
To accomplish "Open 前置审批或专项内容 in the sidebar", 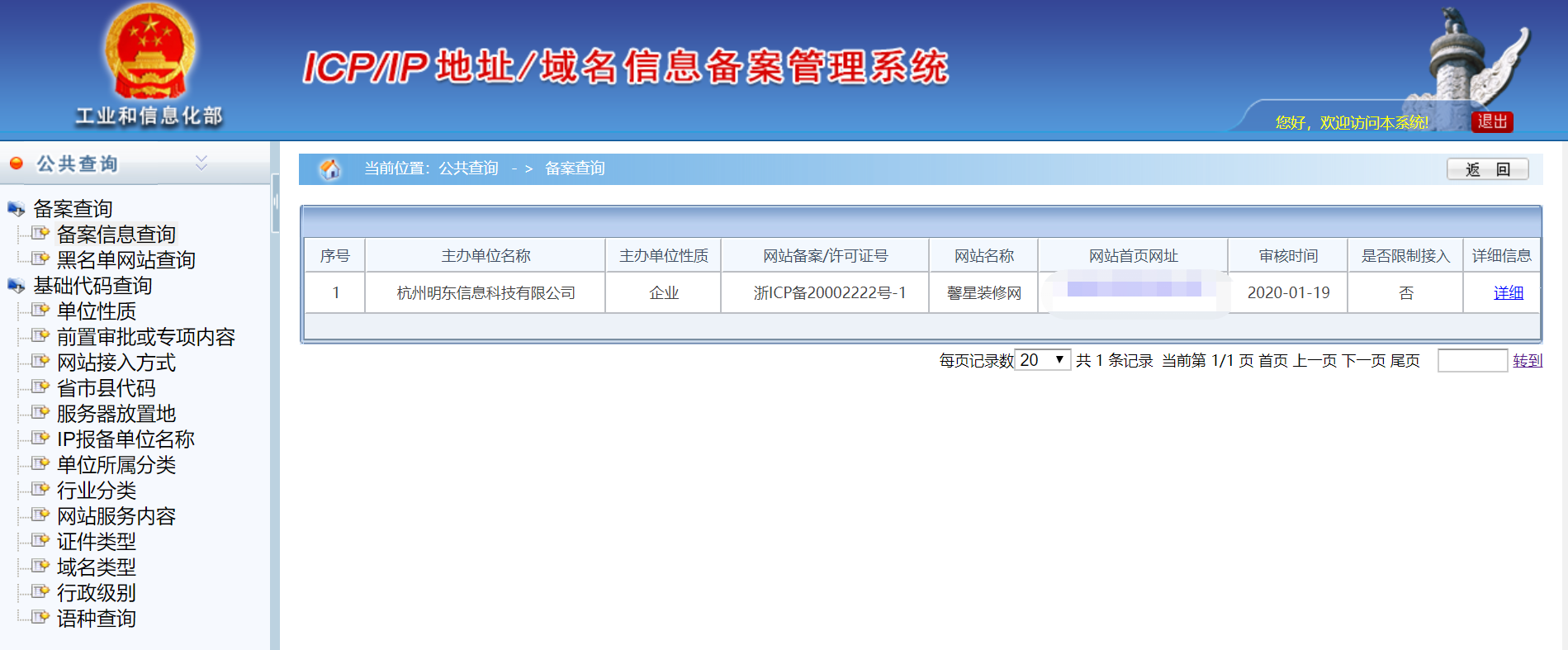I will [x=146, y=337].
